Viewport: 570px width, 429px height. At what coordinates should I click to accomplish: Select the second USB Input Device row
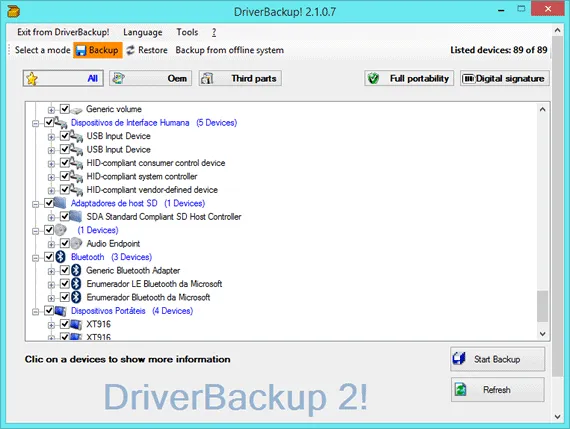pyautogui.click(x=119, y=149)
